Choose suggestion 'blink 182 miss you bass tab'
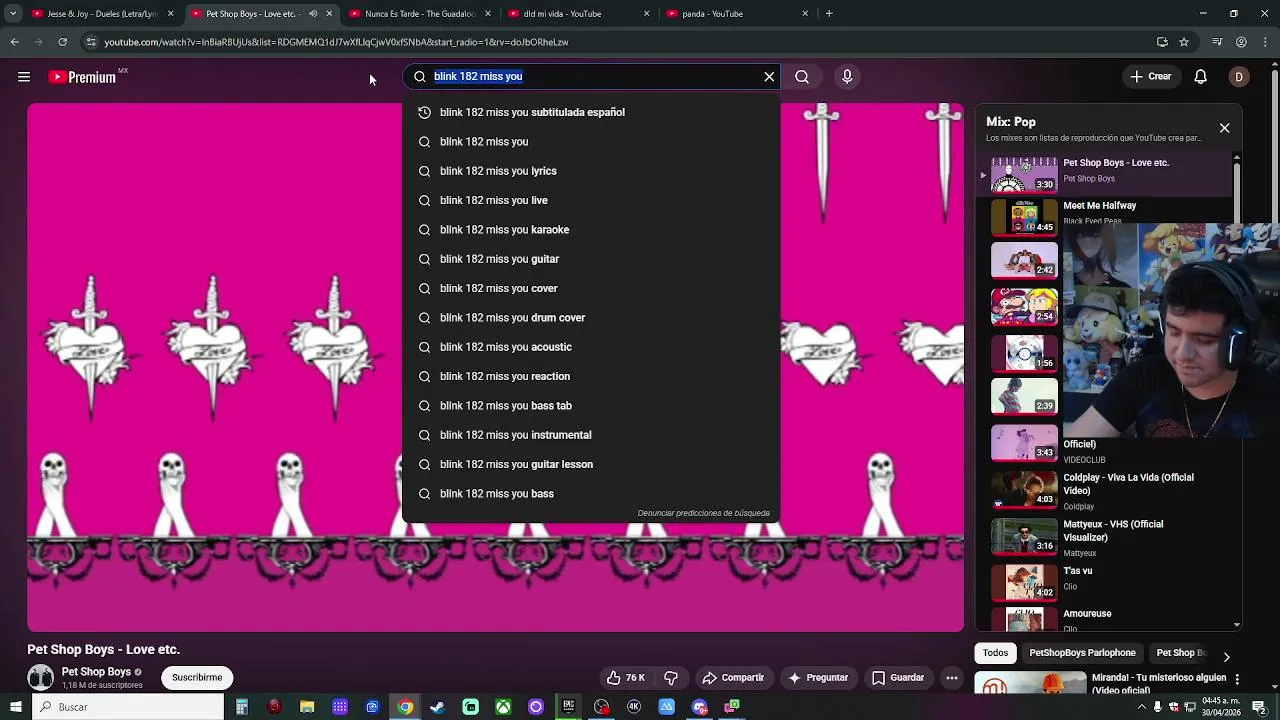The width and height of the screenshot is (1280, 720). pos(591,406)
